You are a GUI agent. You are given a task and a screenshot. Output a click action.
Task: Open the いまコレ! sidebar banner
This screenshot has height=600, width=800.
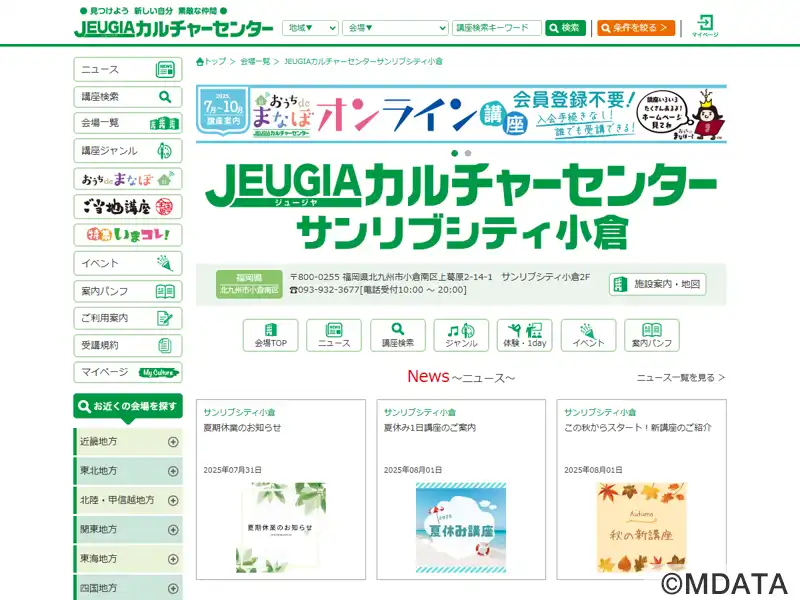pos(128,235)
